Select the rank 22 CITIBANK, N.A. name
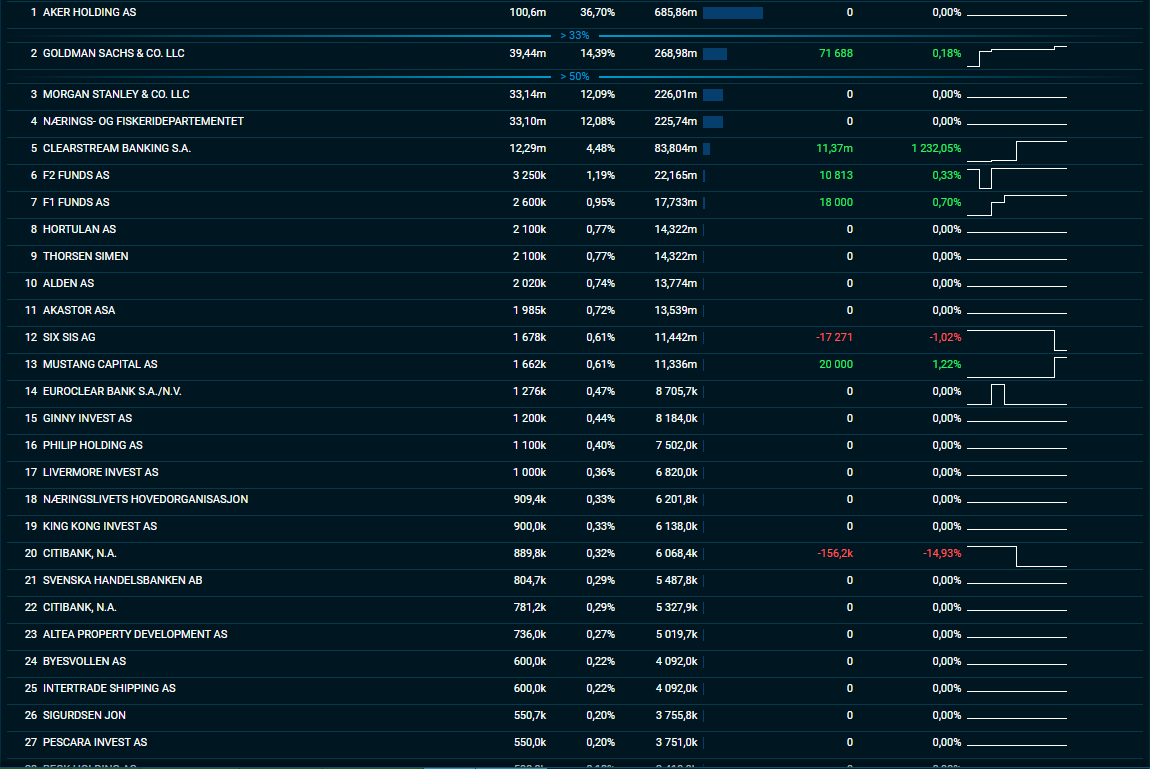This screenshot has width=1150, height=769. [x=80, y=608]
